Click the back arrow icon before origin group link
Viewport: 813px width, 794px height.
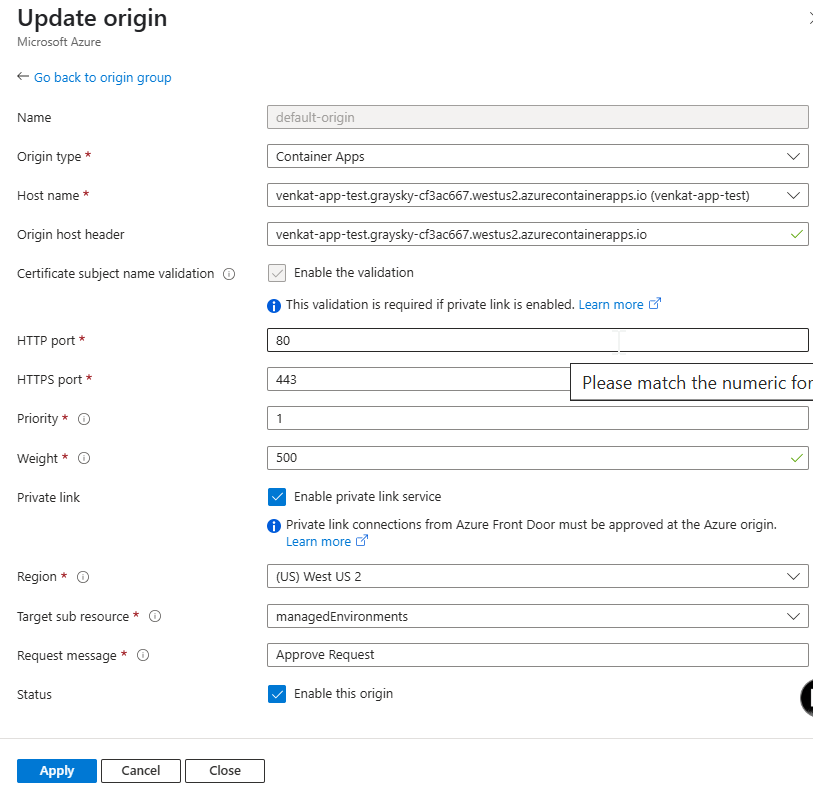tap(22, 77)
